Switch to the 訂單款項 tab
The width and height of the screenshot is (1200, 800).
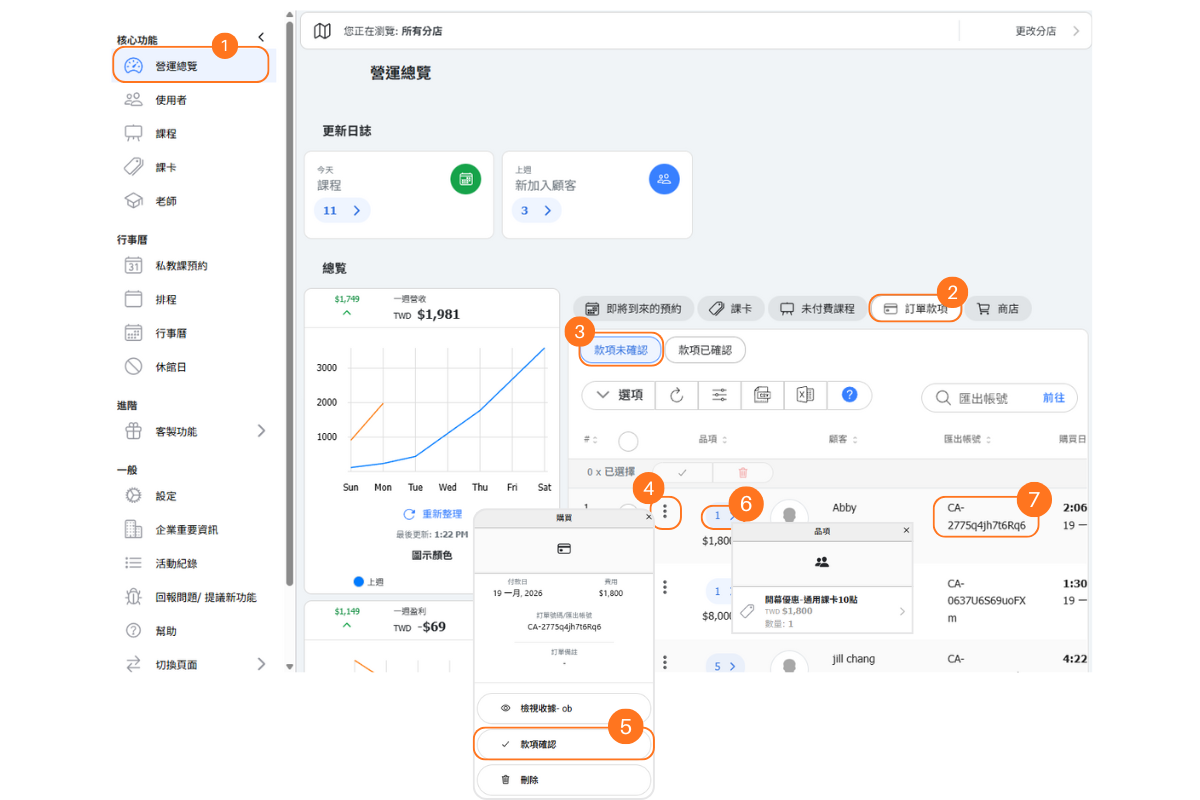[915, 309]
